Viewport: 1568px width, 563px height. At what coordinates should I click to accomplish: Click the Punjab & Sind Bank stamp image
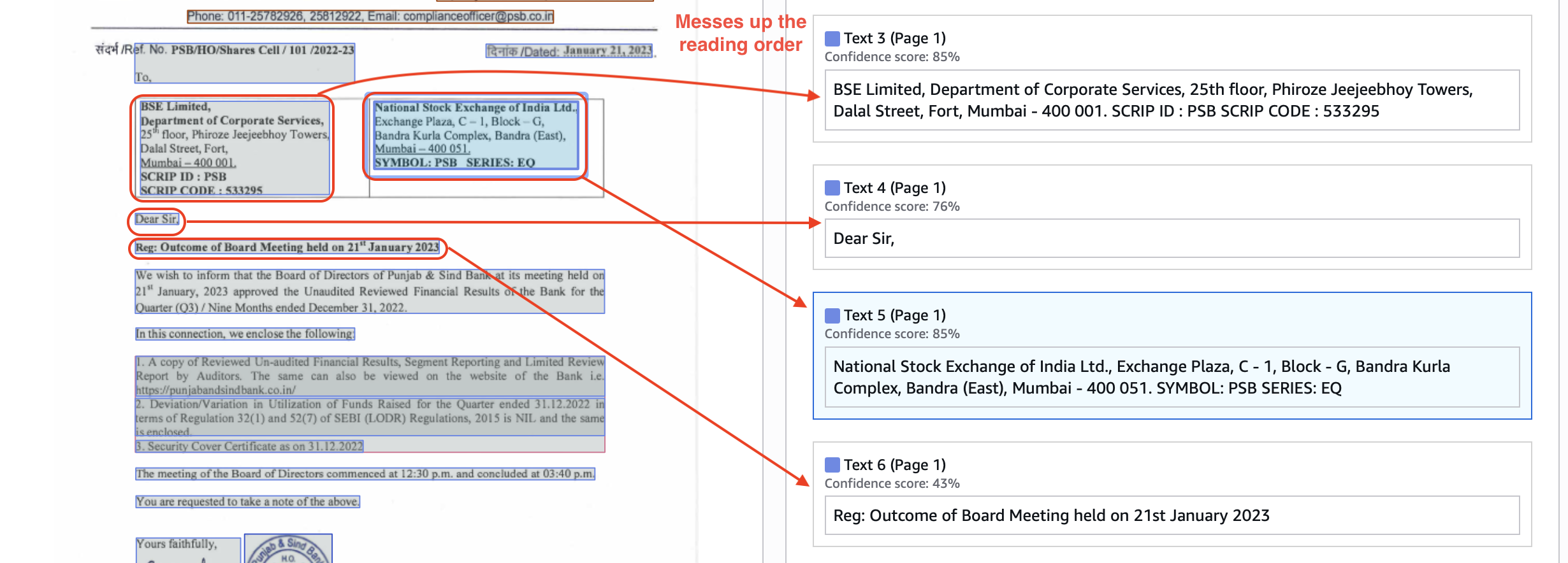(288, 549)
